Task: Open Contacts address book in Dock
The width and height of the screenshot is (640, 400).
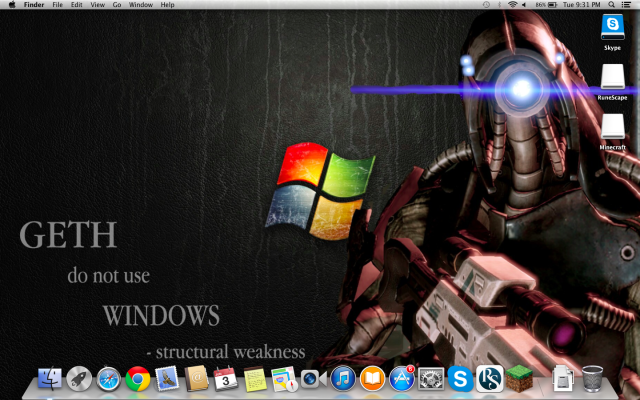Action: [x=196, y=378]
